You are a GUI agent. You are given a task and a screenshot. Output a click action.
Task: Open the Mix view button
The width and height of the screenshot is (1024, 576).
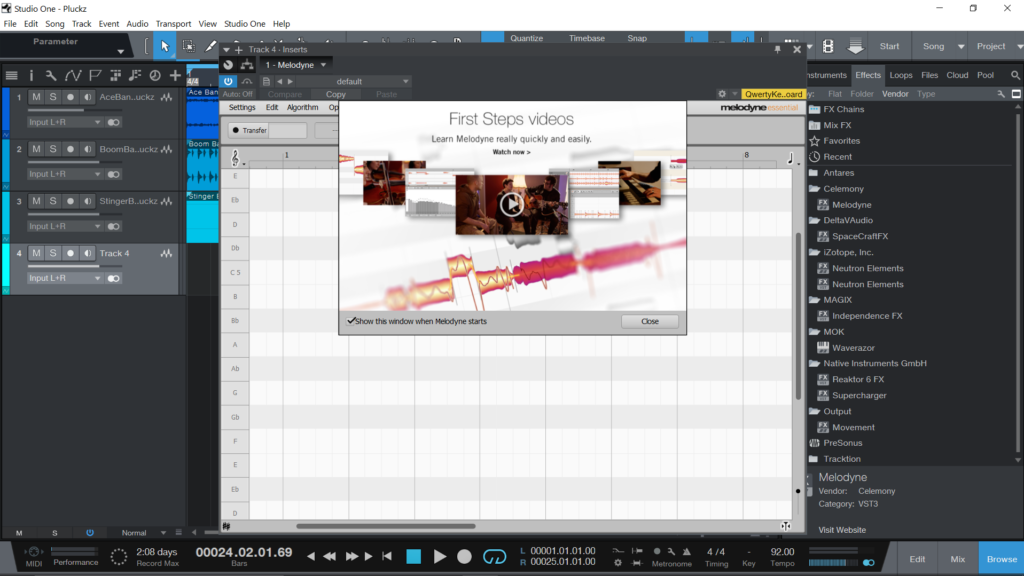[x=957, y=559]
